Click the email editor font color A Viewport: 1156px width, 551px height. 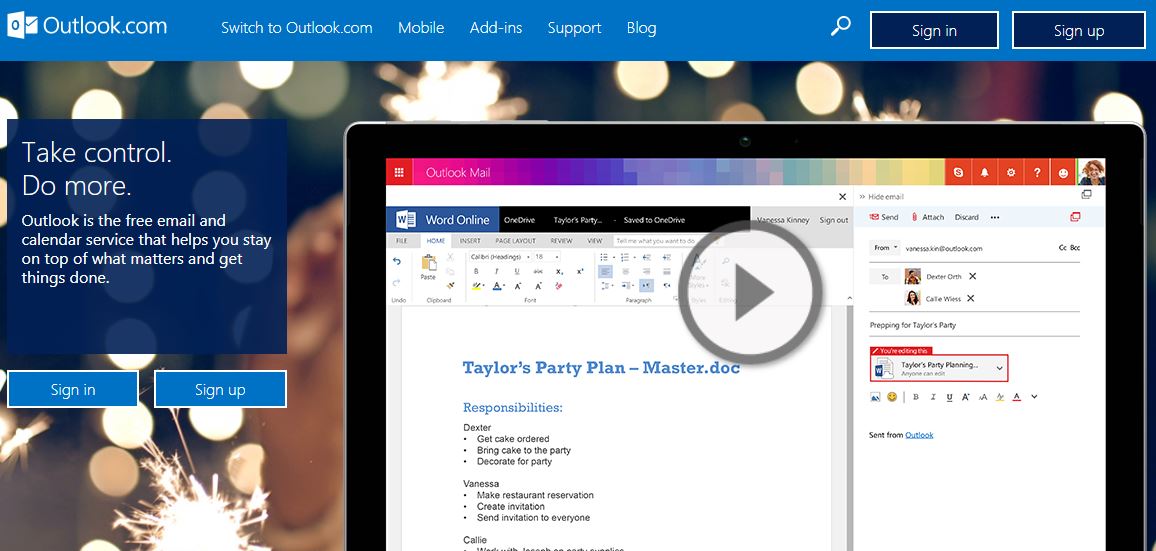[x=1016, y=397]
